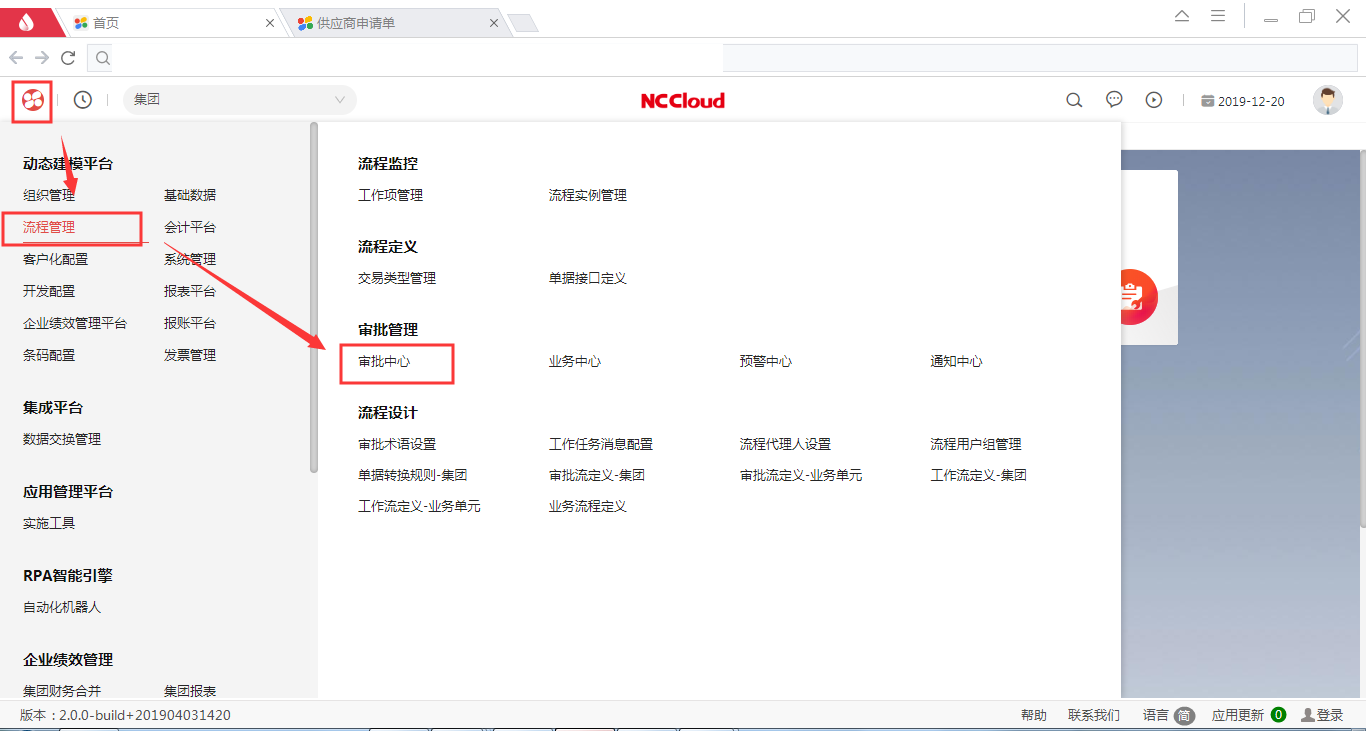Image resolution: width=1366 pixels, height=731 pixels.
Task: Select 基础数据 in the left menu
Action: coord(190,195)
